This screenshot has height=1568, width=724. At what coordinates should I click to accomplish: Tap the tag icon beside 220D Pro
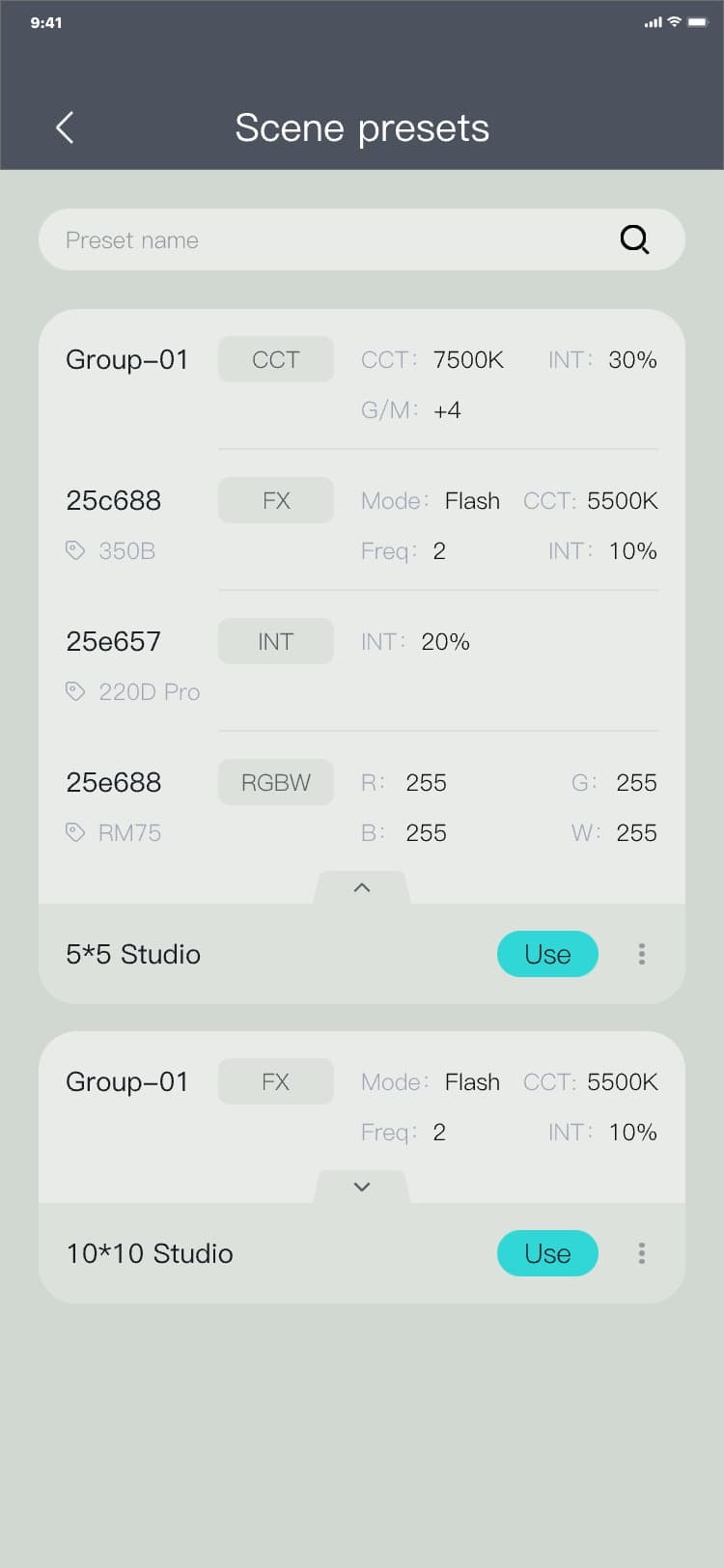(75, 691)
